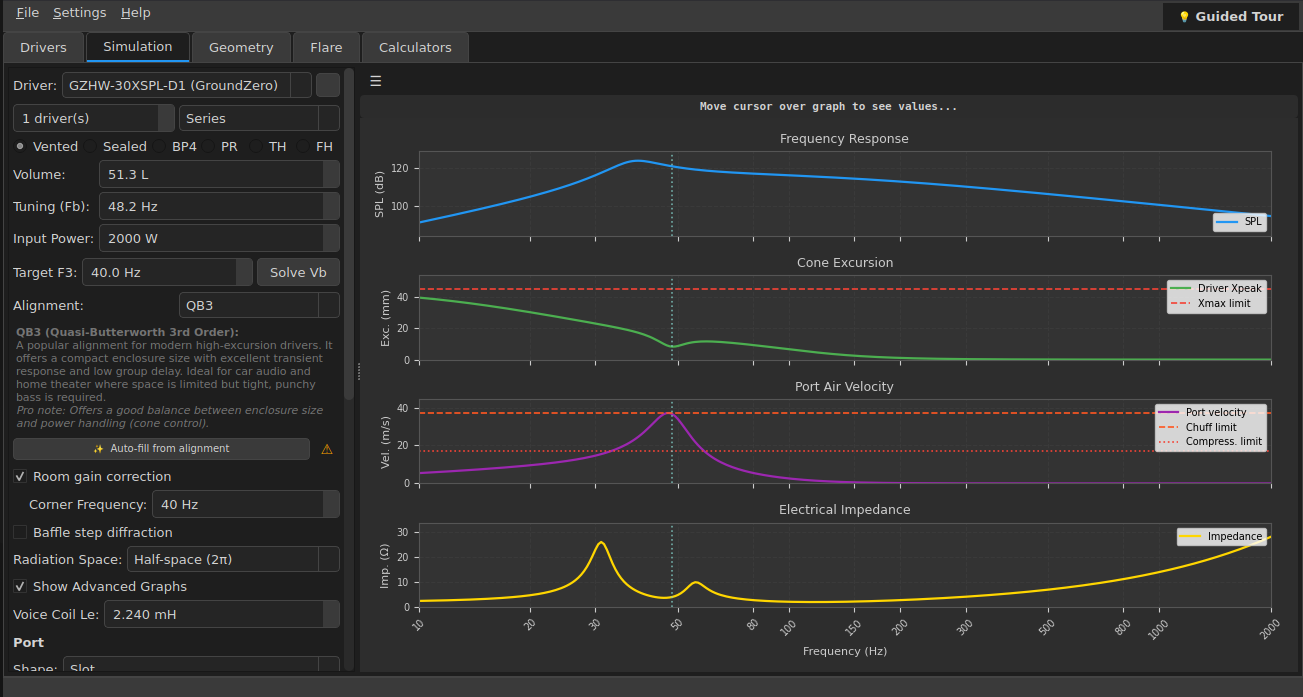Click inside the Electrical Impedance plot
The height and width of the screenshot is (697, 1303).
845,565
